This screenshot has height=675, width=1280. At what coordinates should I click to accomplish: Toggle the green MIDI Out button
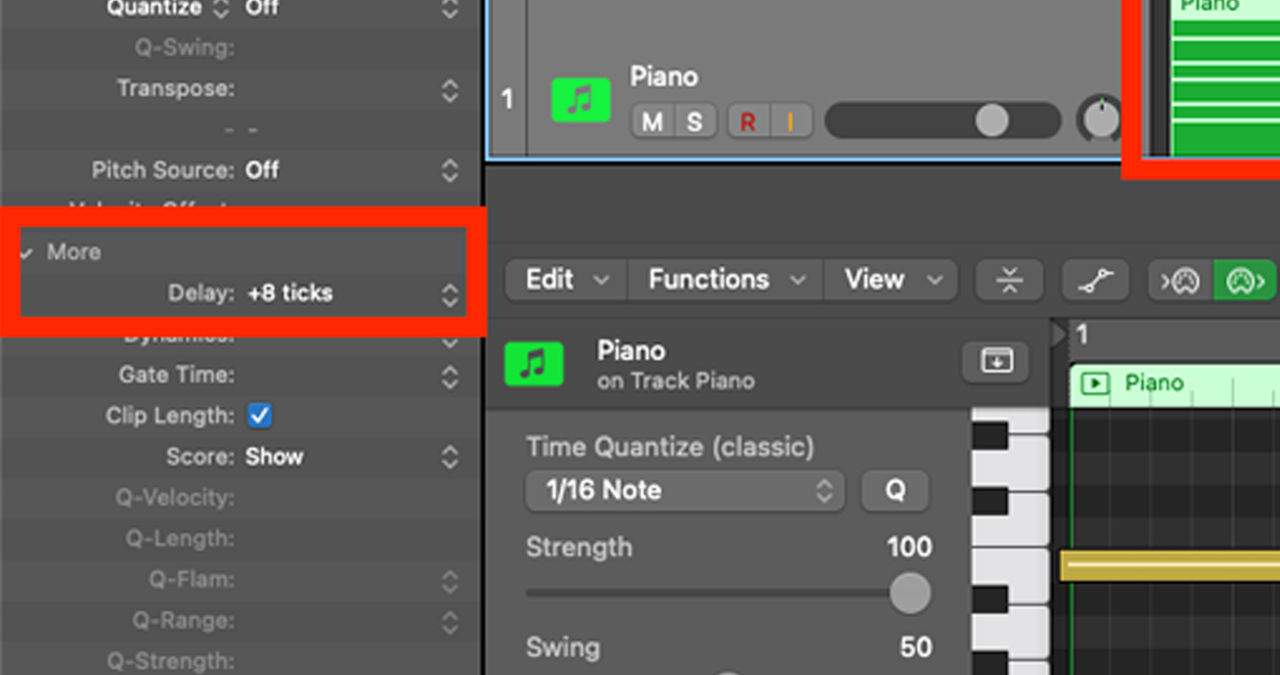(x=1245, y=281)
